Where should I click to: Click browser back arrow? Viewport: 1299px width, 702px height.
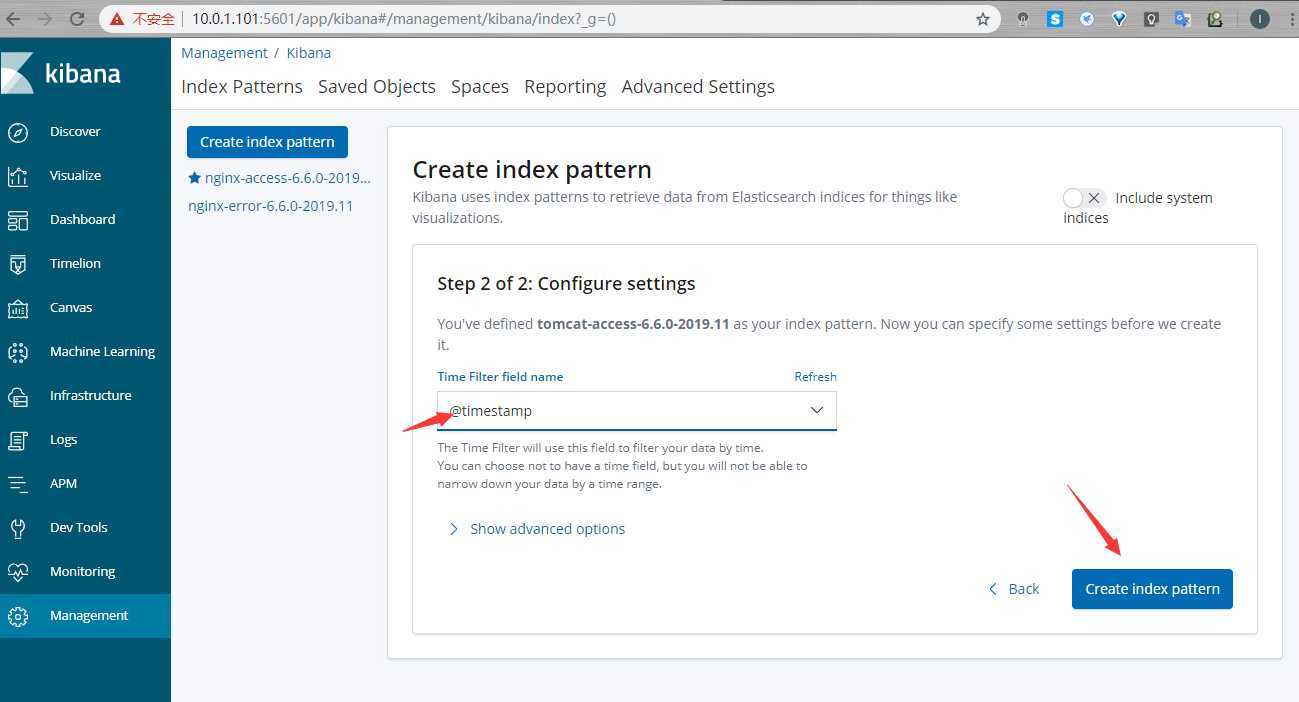click(14, 19)
